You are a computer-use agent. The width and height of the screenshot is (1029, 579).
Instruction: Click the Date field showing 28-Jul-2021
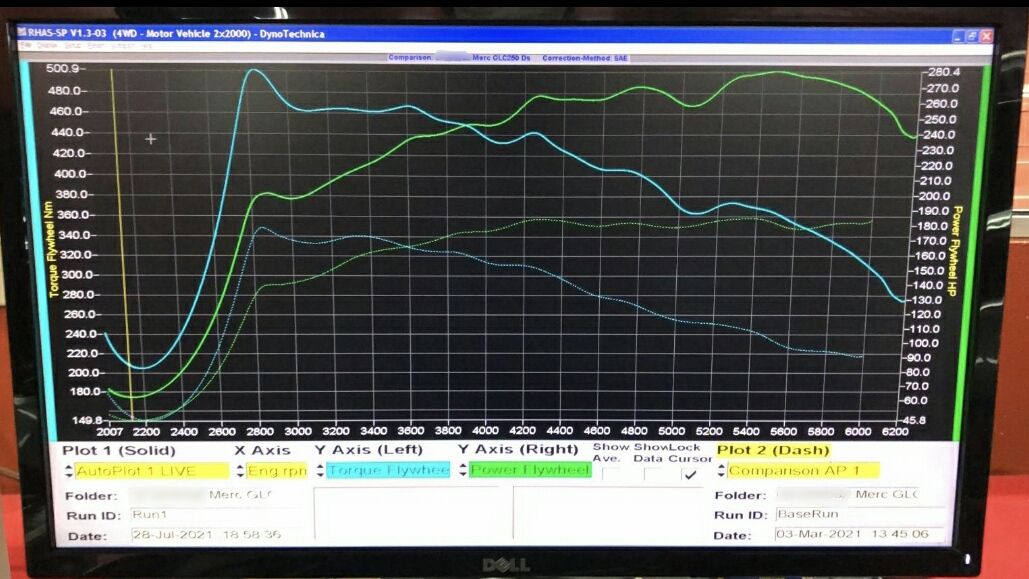pyautogui.click(x=219, y=535)
